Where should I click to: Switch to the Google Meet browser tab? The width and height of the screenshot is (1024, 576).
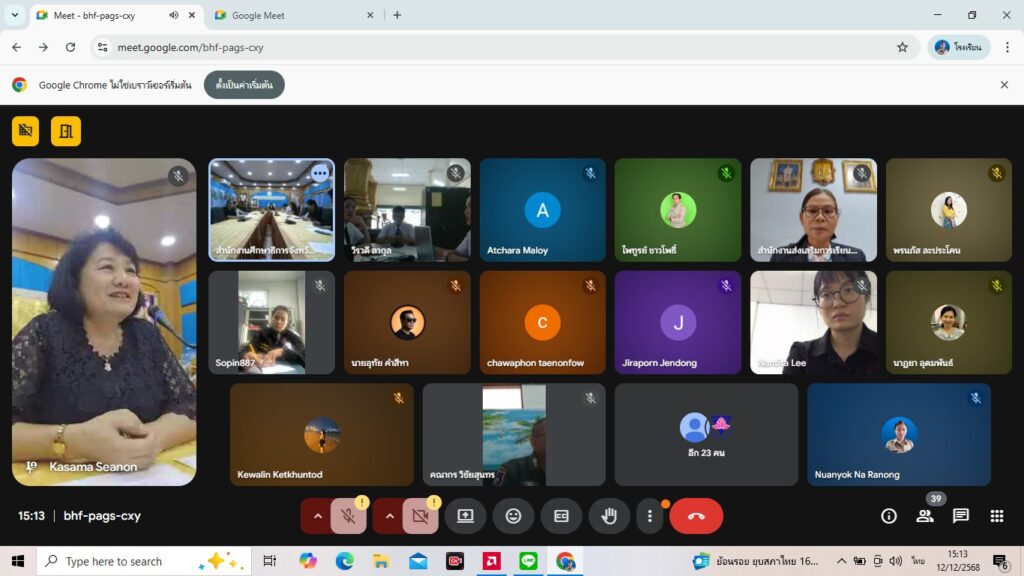click(290, 15)
